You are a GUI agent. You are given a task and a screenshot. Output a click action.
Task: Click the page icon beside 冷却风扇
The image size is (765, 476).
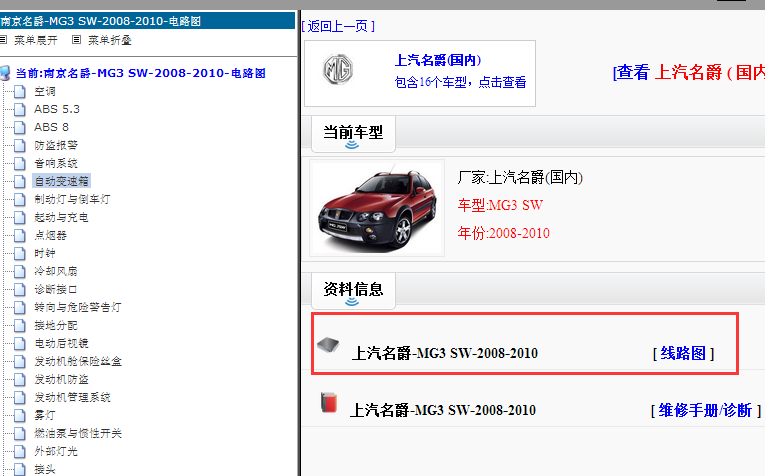point(20,271)
